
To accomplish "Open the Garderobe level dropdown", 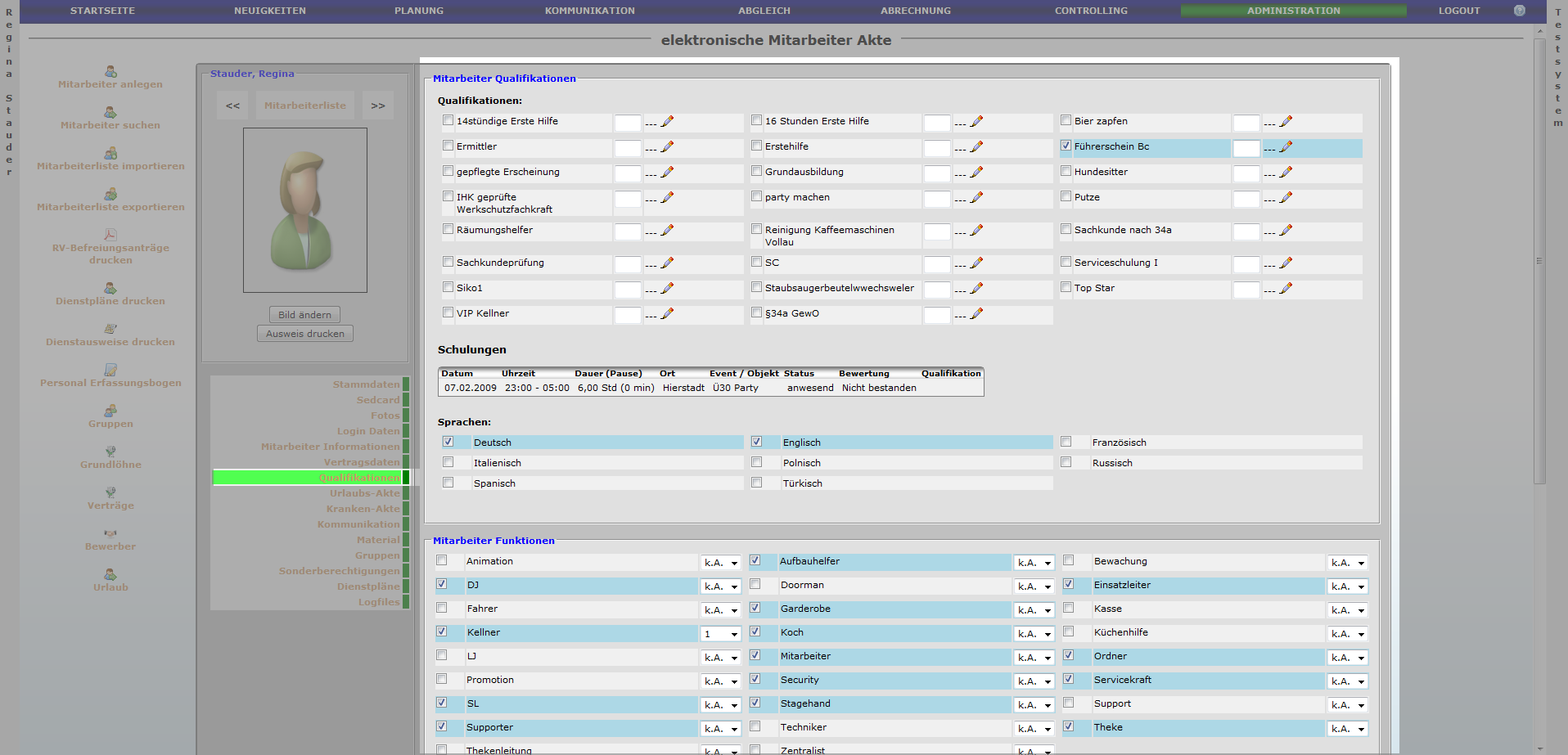I will click(1034, 610).
